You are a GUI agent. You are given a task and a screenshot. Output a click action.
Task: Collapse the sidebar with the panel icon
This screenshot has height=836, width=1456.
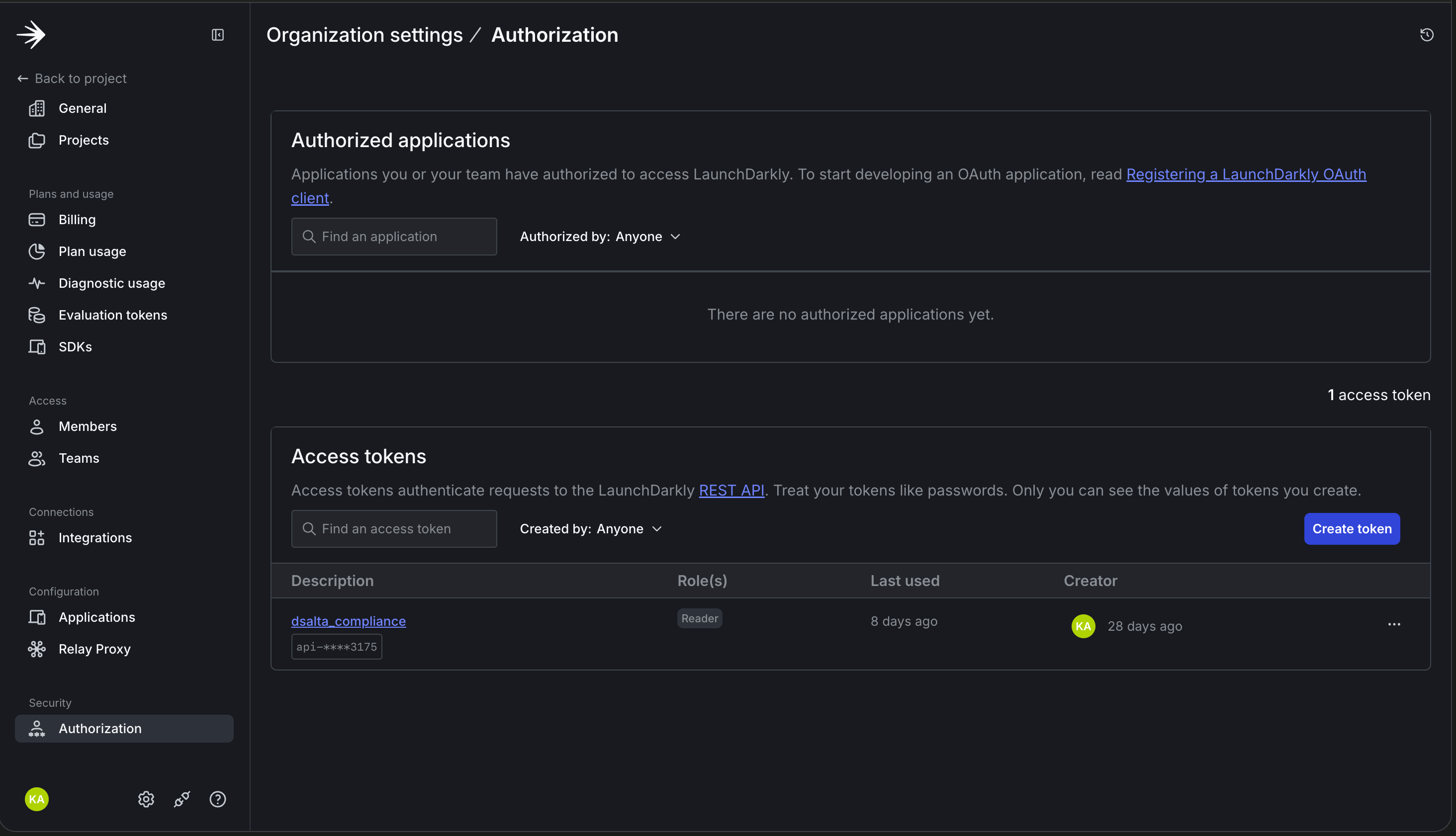pyautogui.click(x=218, y=35)
